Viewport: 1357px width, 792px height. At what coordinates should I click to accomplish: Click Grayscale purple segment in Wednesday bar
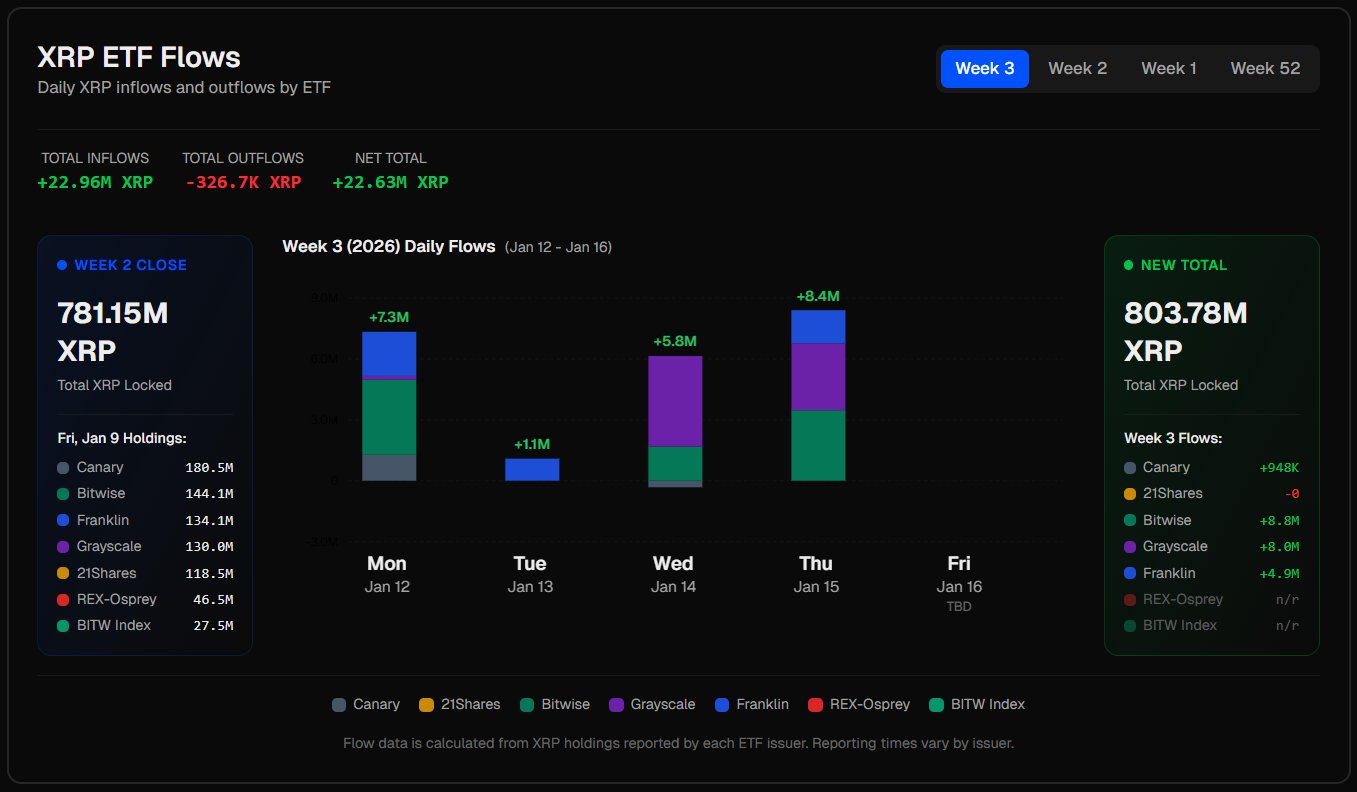pyautogui.click(x=674, y=401)
